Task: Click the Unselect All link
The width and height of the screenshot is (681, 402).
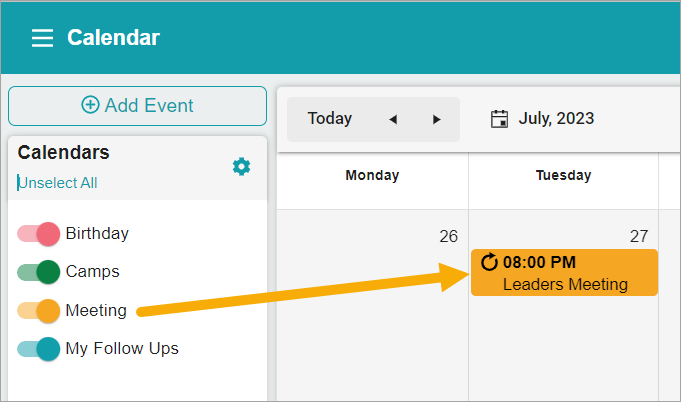Action: [x=57, y=183]
